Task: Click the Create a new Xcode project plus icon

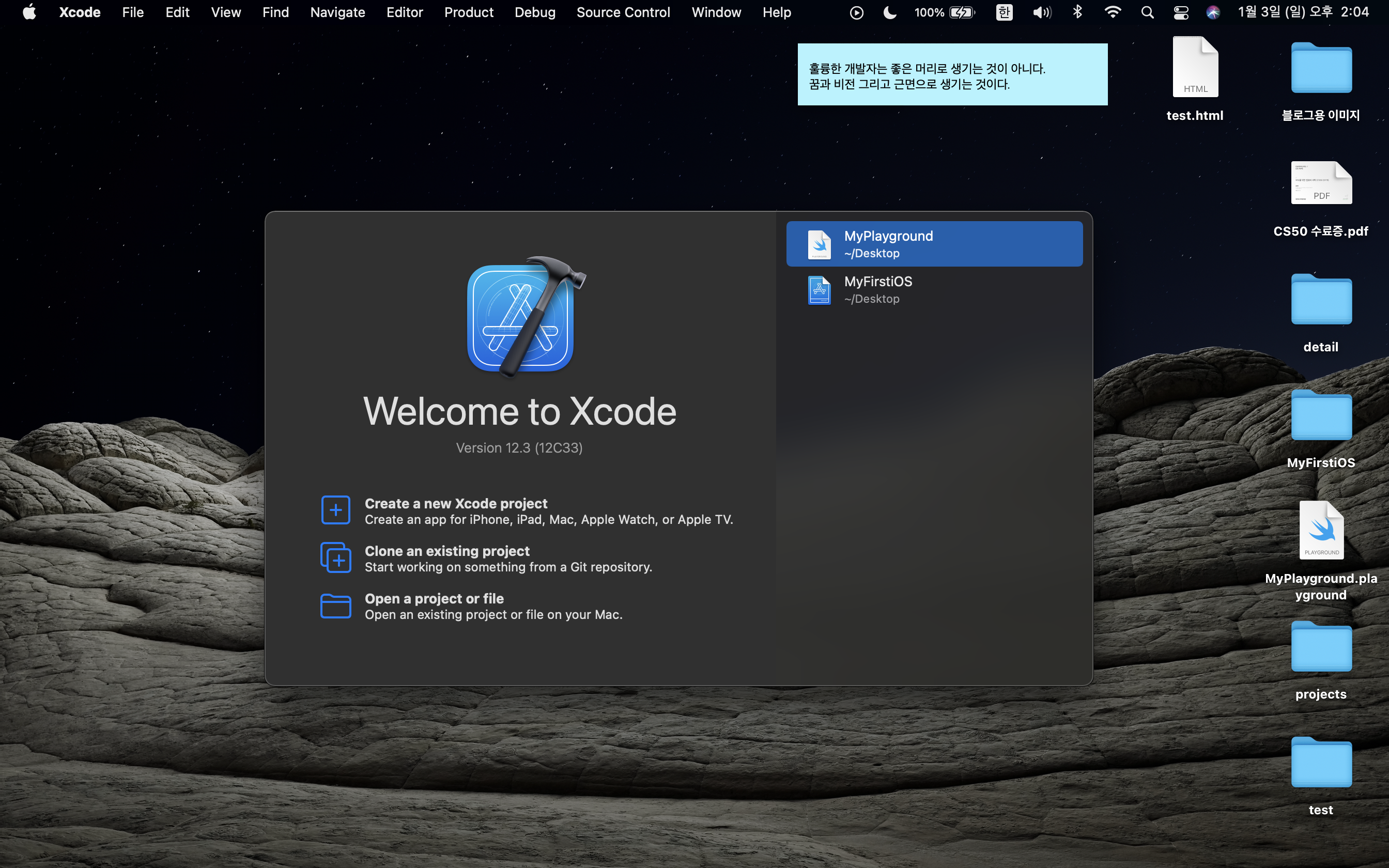Action: click(335, 510)
